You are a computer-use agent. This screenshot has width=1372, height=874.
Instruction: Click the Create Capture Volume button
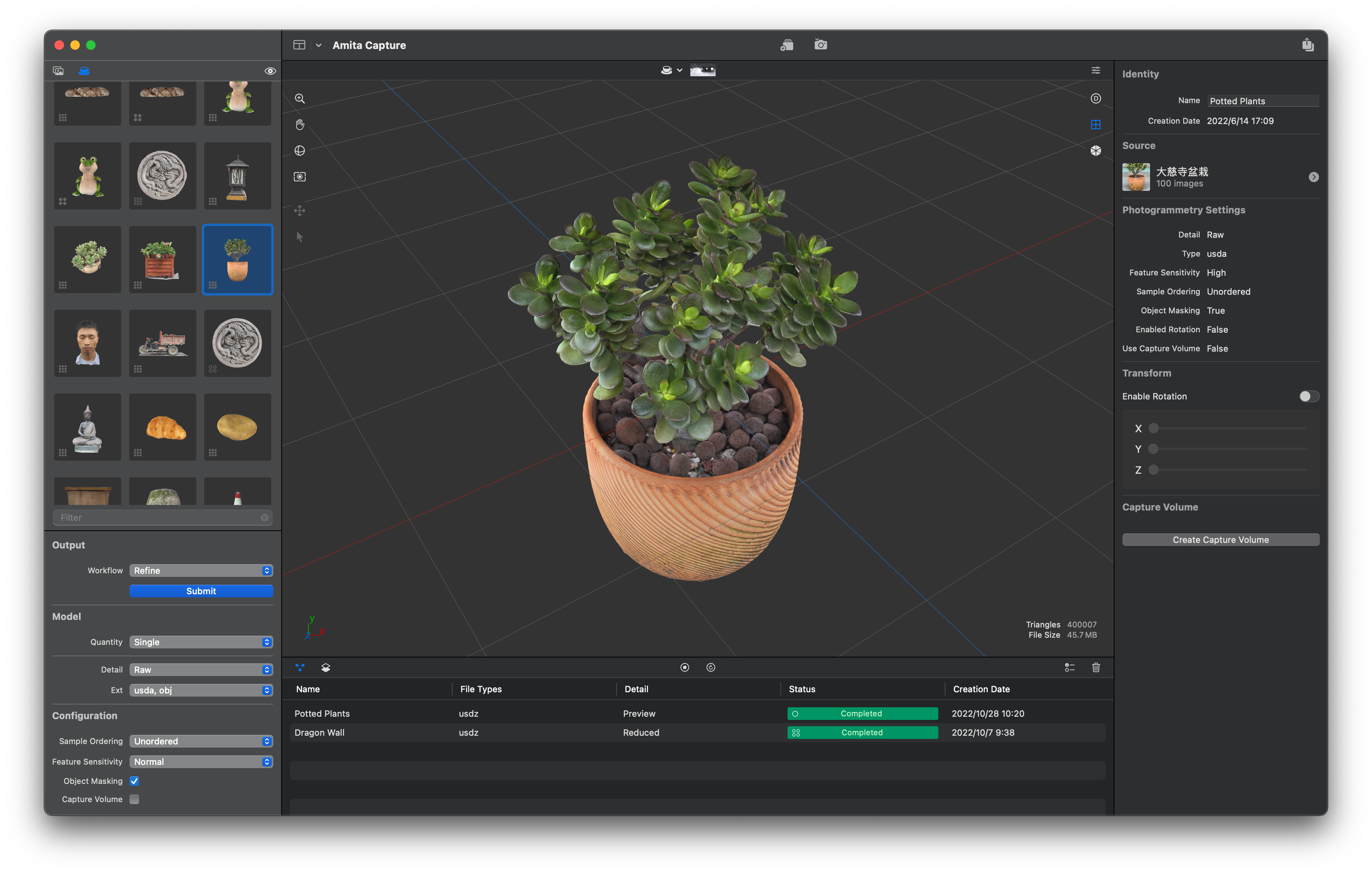(1220, 539)
